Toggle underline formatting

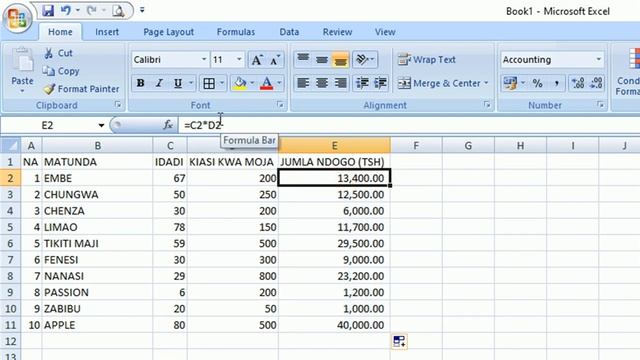point(178,83)
